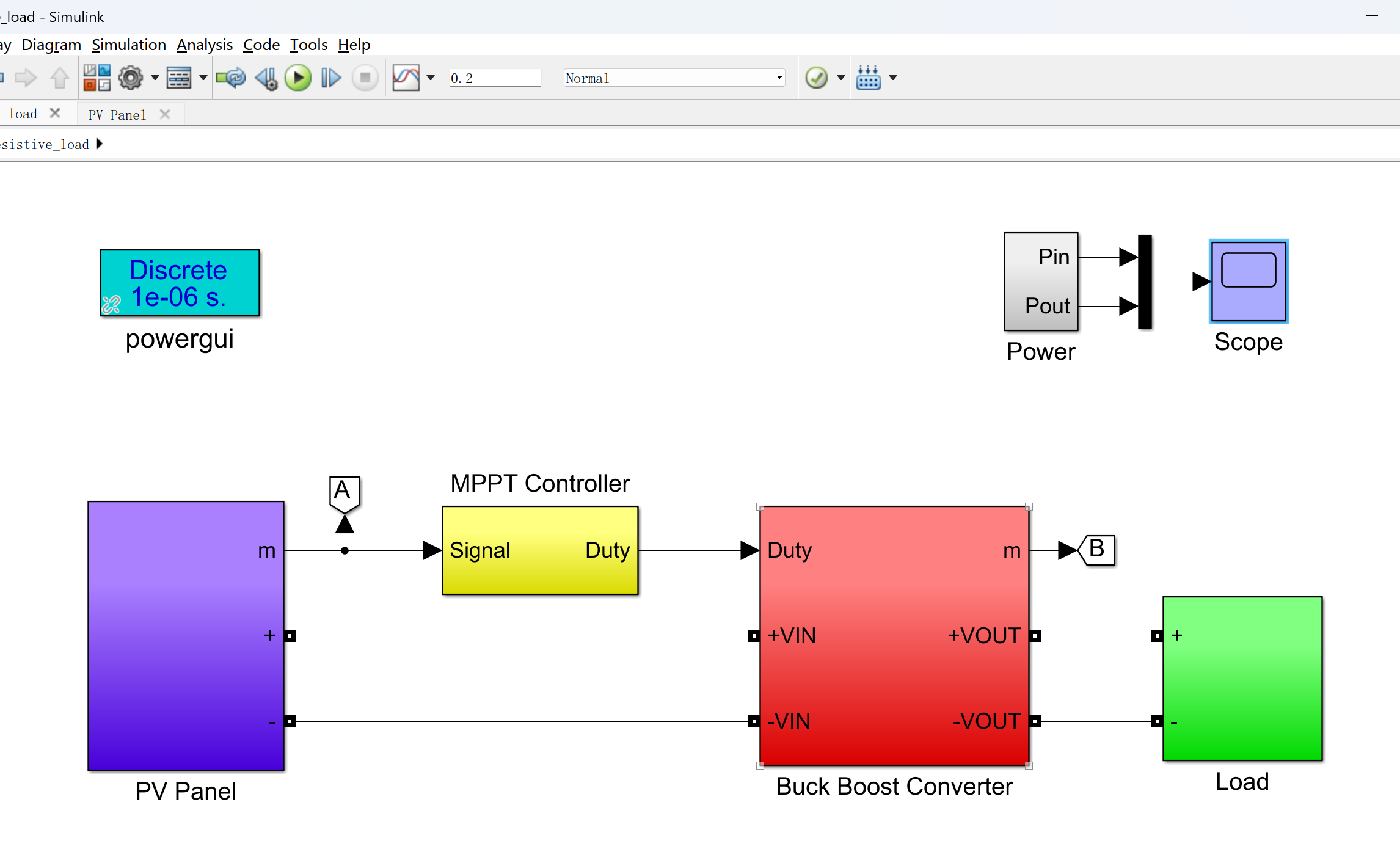Click the Step Back button
Screen dimensions: 1400x860
coord(266,78)
